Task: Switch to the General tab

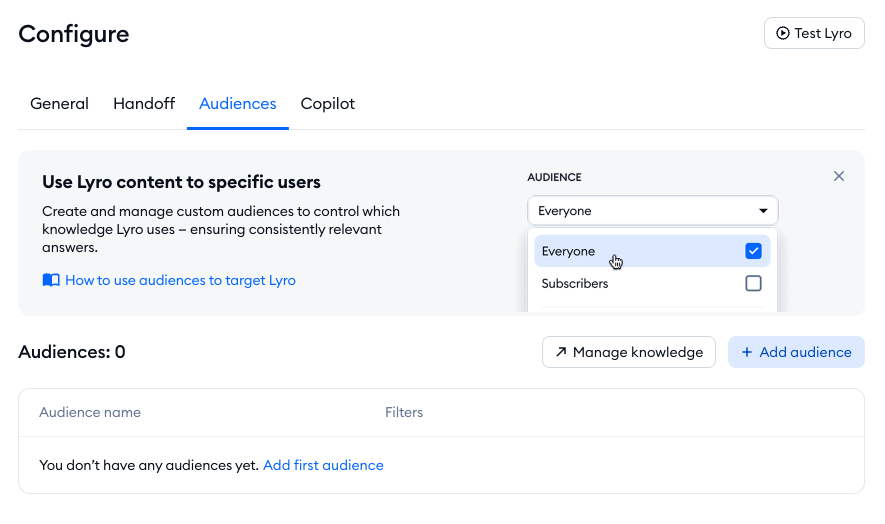Action: click(59, 104)
